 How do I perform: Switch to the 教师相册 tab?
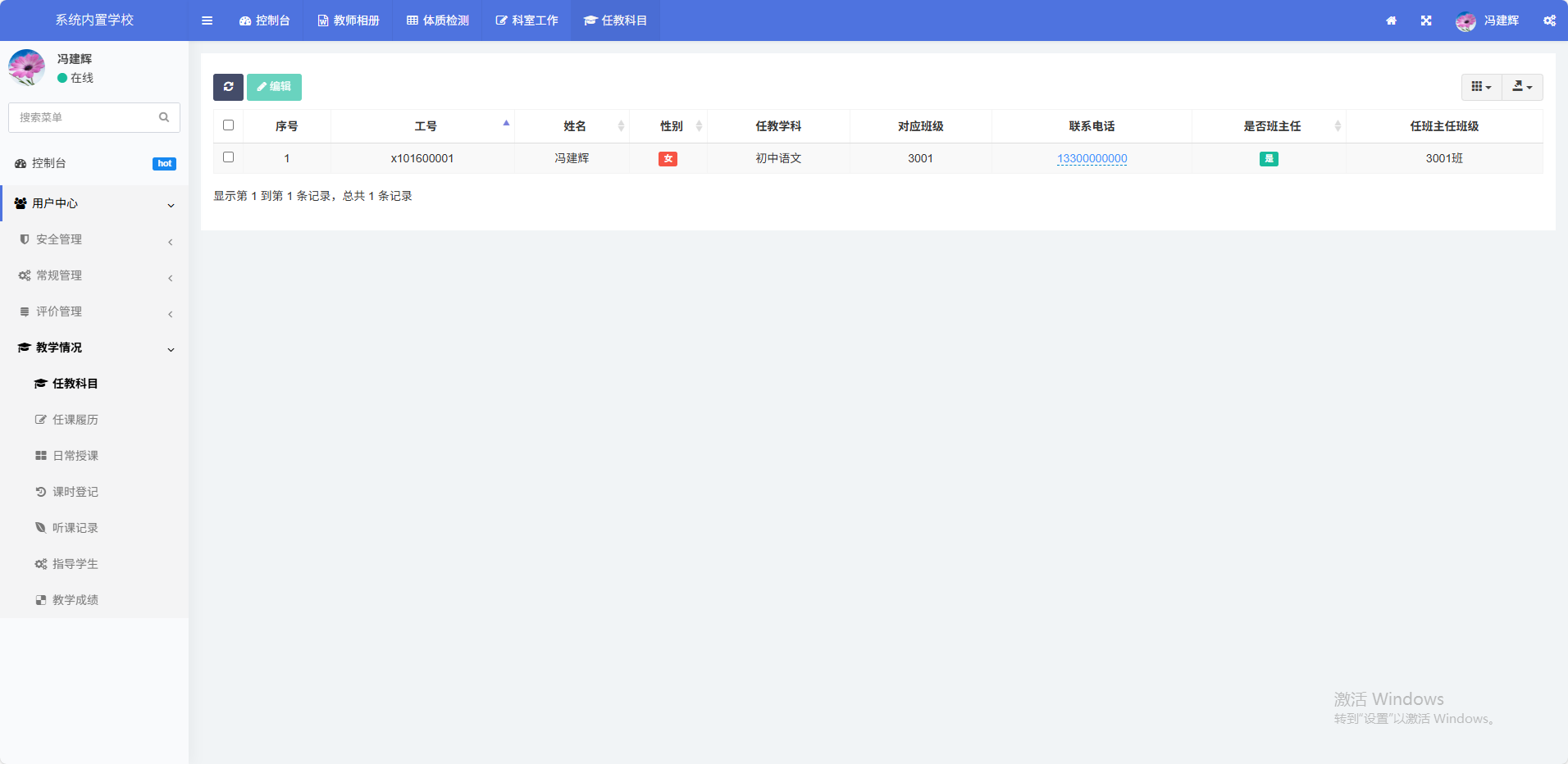tap(349, 20)
